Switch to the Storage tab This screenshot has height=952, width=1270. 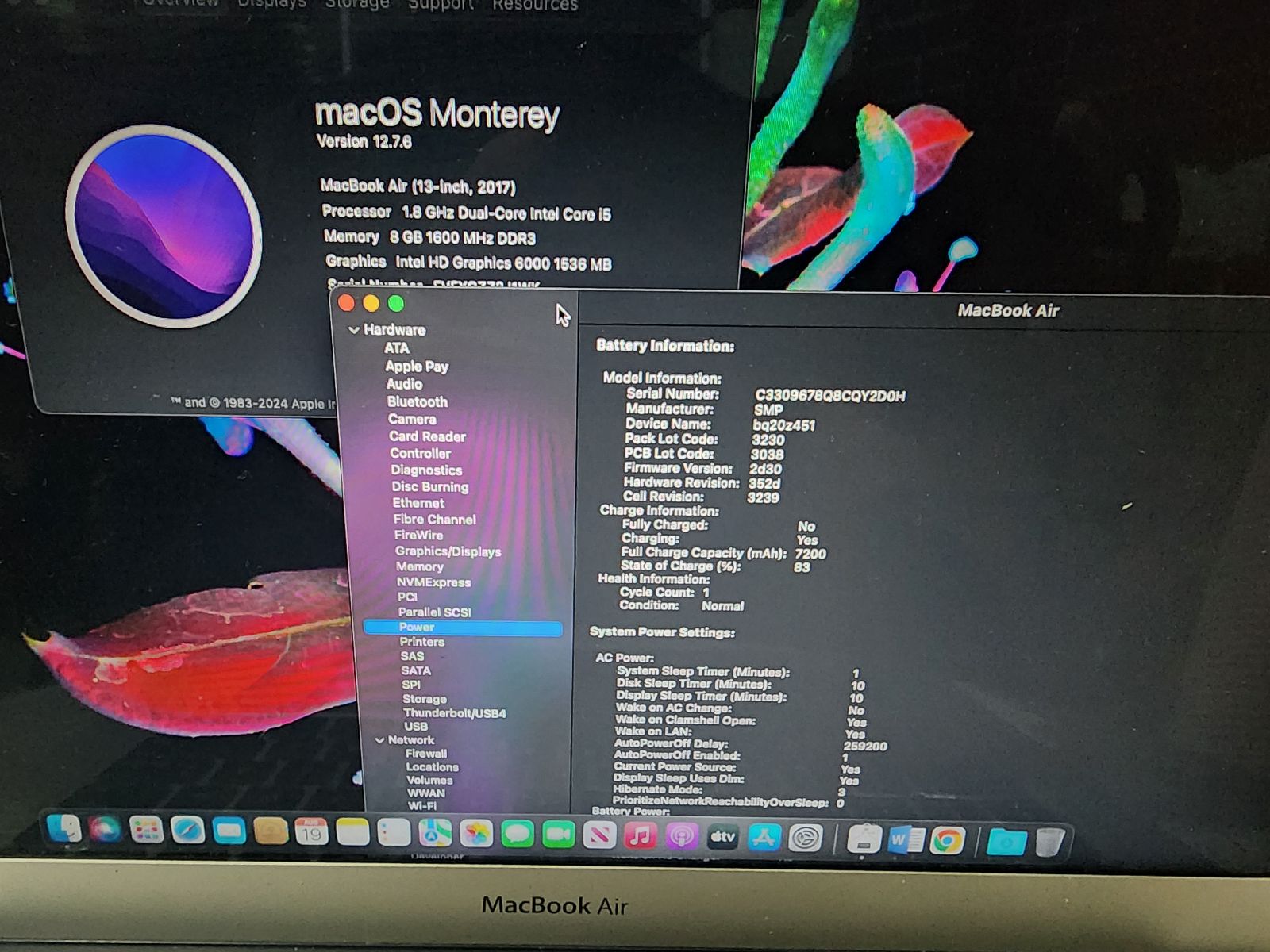coord(357,4)
